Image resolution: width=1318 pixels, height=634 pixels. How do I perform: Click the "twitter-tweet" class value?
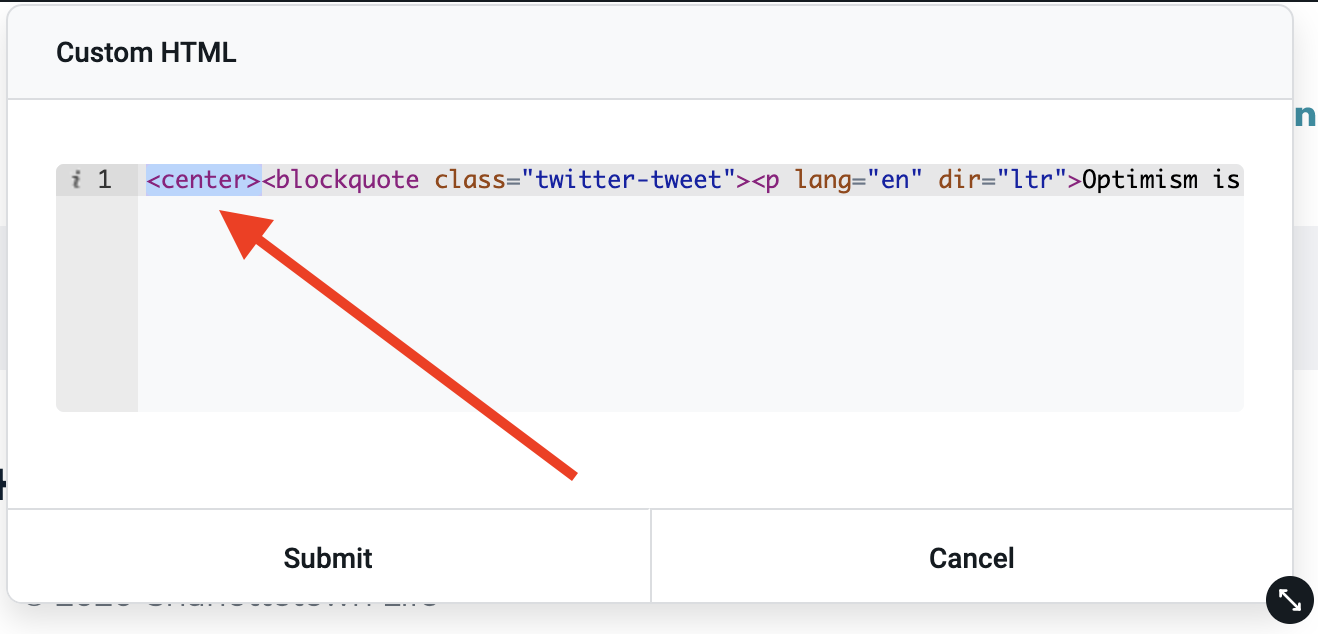pos(629,180)
